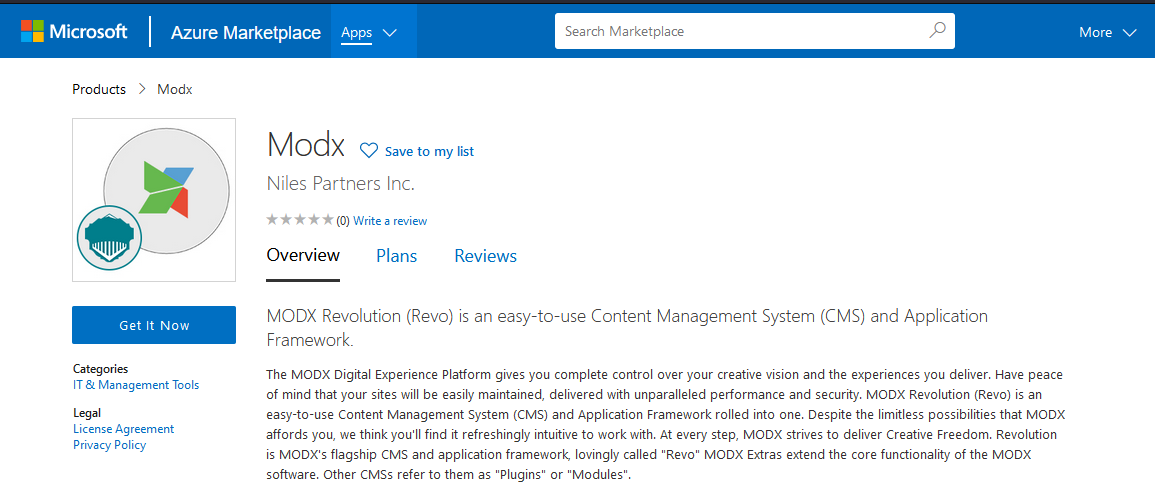Expand the More menu
This screenshot has width=1155, height=500.
pos(1107,32)
